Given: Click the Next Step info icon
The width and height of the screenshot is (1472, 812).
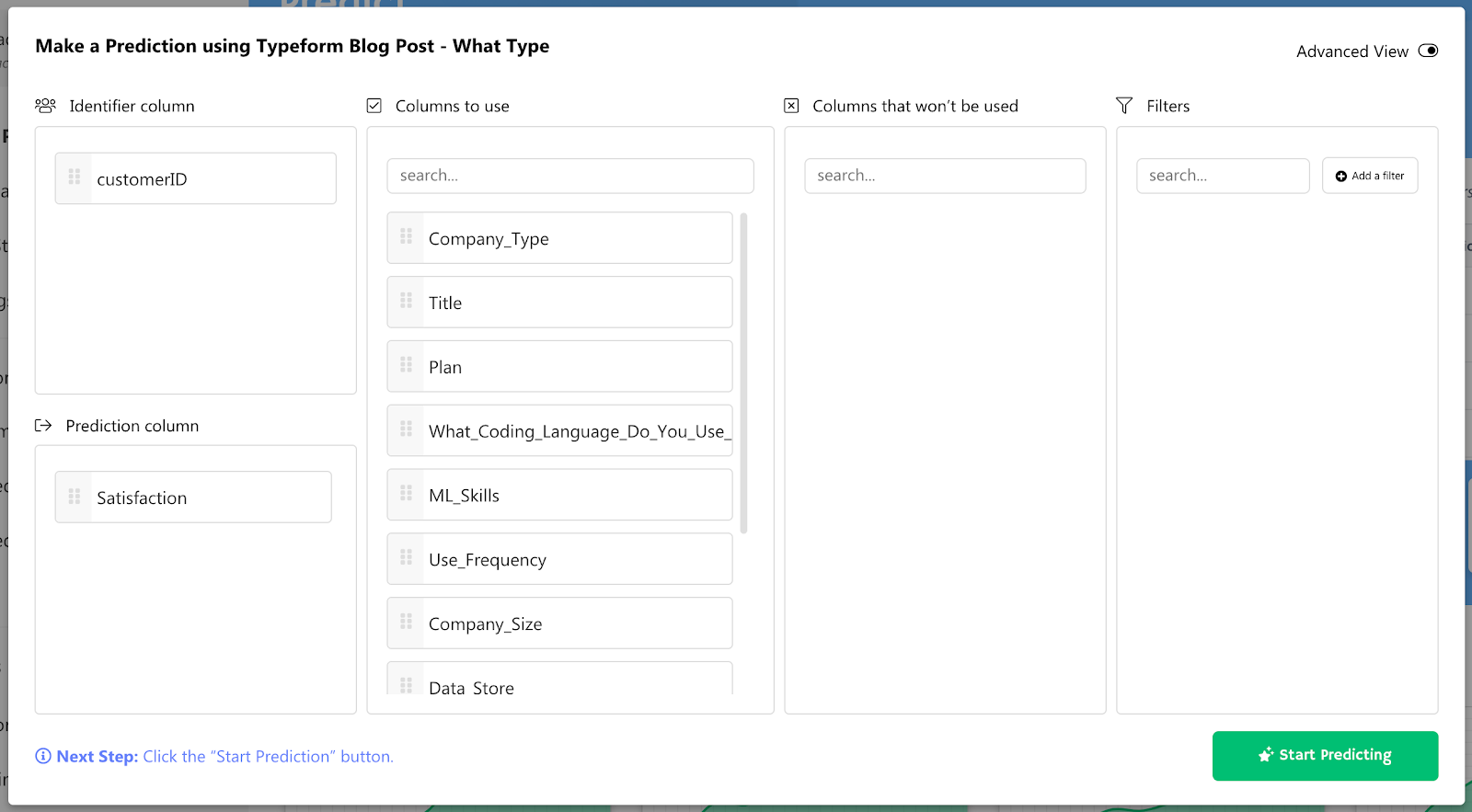Looking at the screenshot, I should [43, 756].
